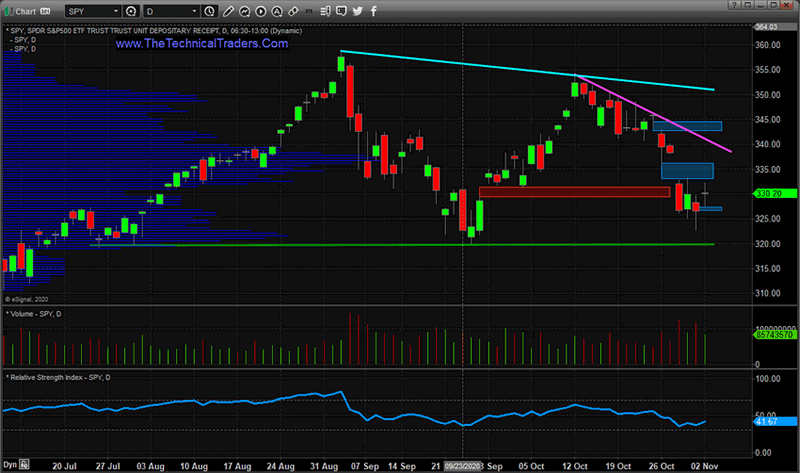Select the pencil drawing tool
The image size is (800, 473).
pyautogui.click(x=227, y=11)
